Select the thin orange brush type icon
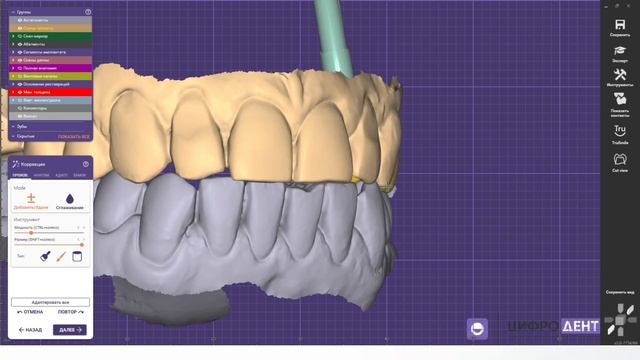 coord(61,256)
